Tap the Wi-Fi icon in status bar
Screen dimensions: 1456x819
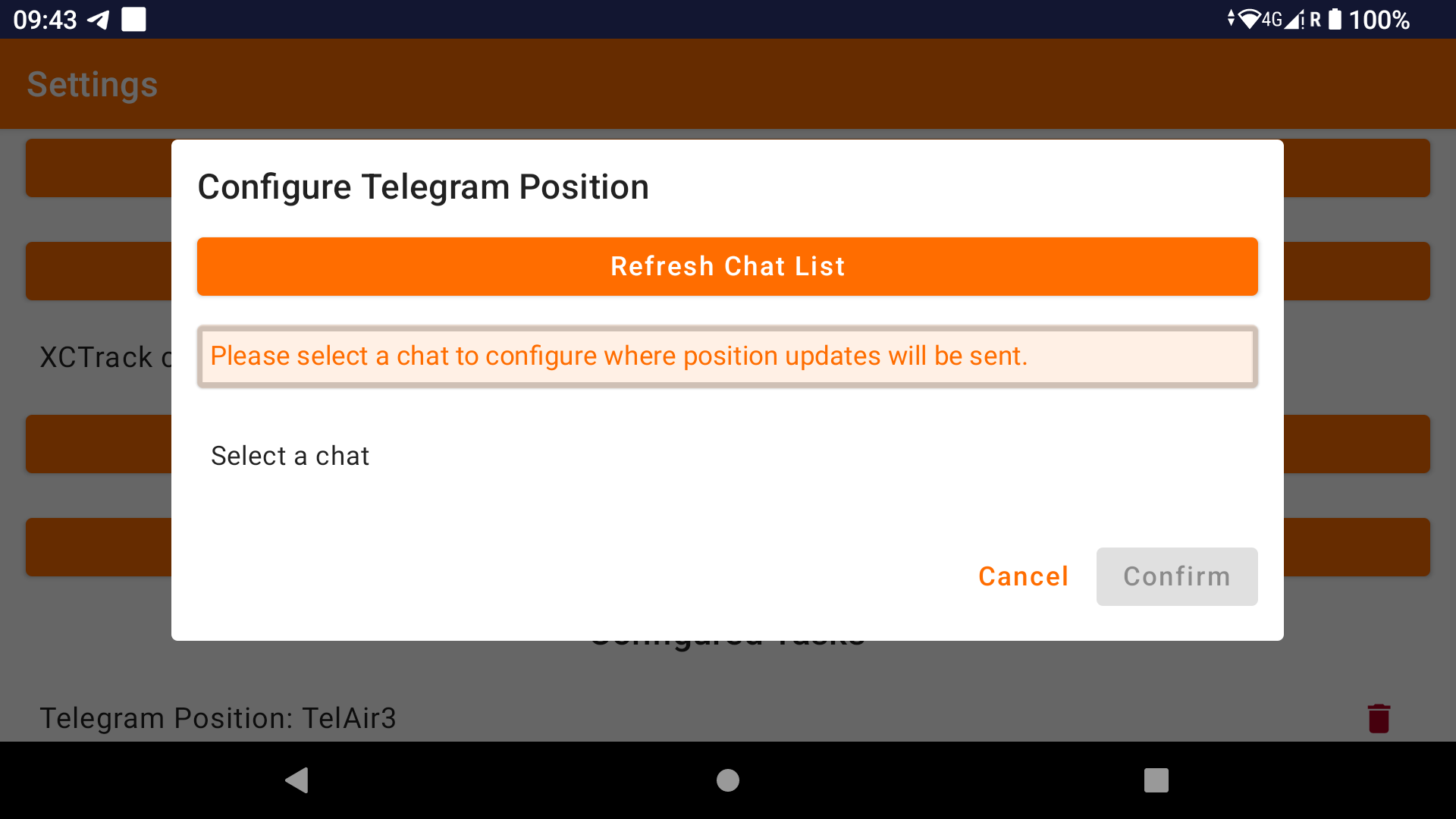pos(1248,19)
